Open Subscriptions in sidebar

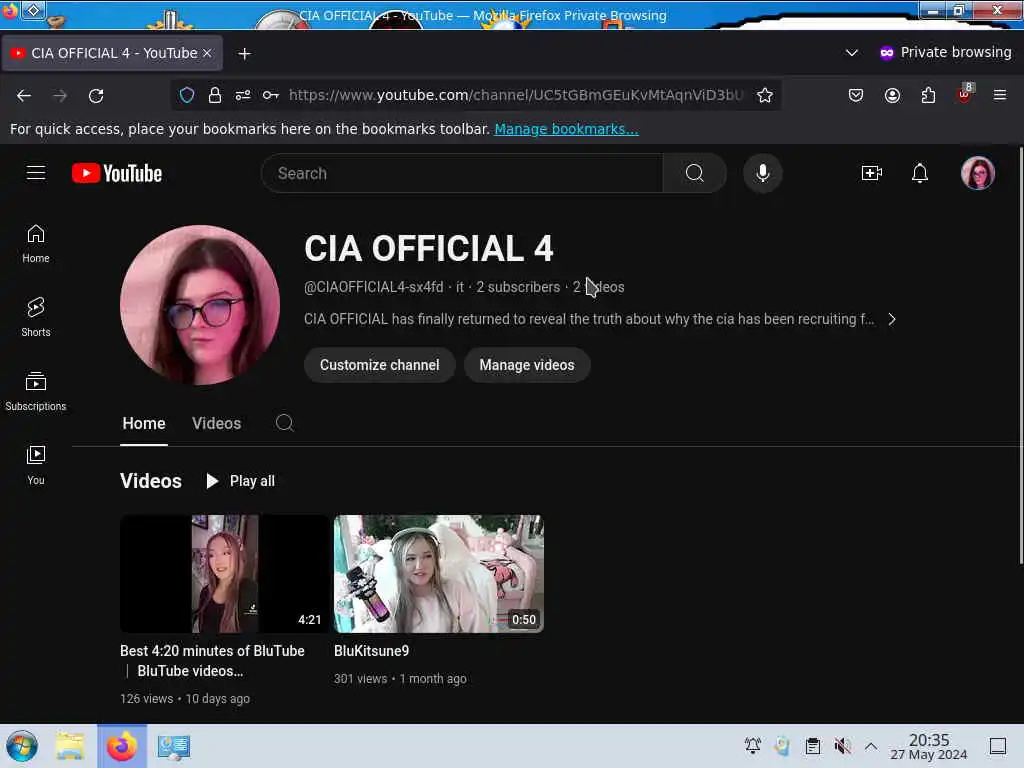(x=36, y=391)
